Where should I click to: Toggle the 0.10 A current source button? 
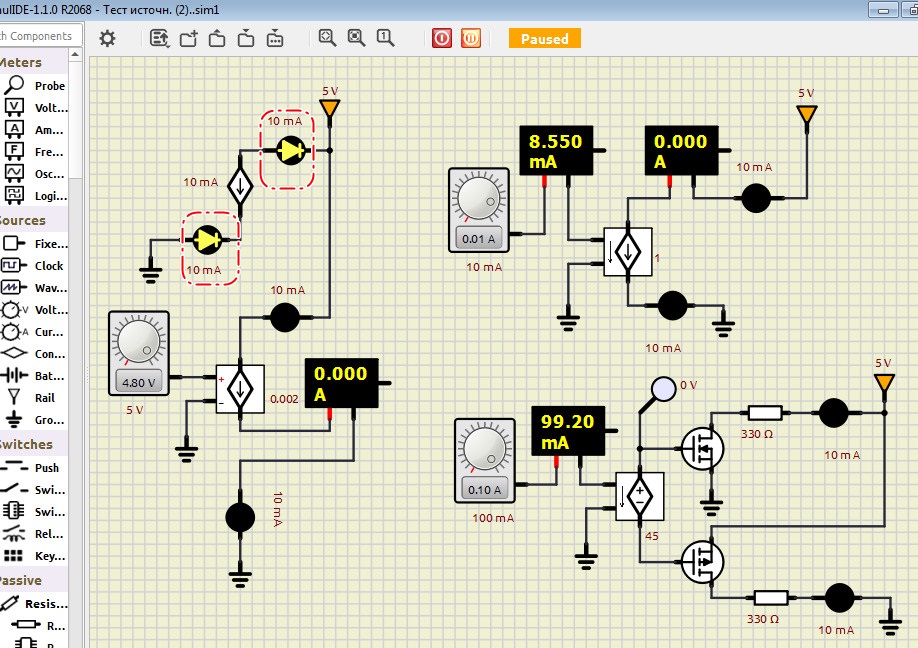tap(483, 490)
